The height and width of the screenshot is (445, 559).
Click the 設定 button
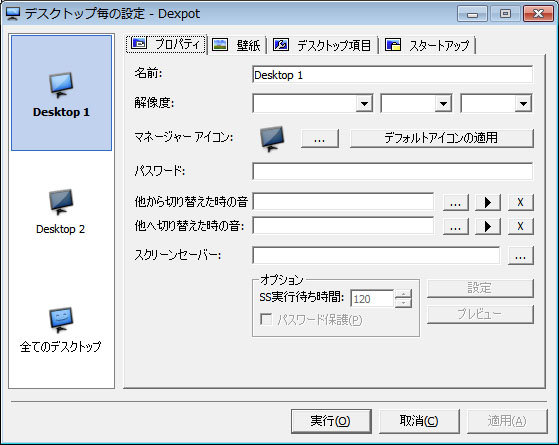click(480, 288)
